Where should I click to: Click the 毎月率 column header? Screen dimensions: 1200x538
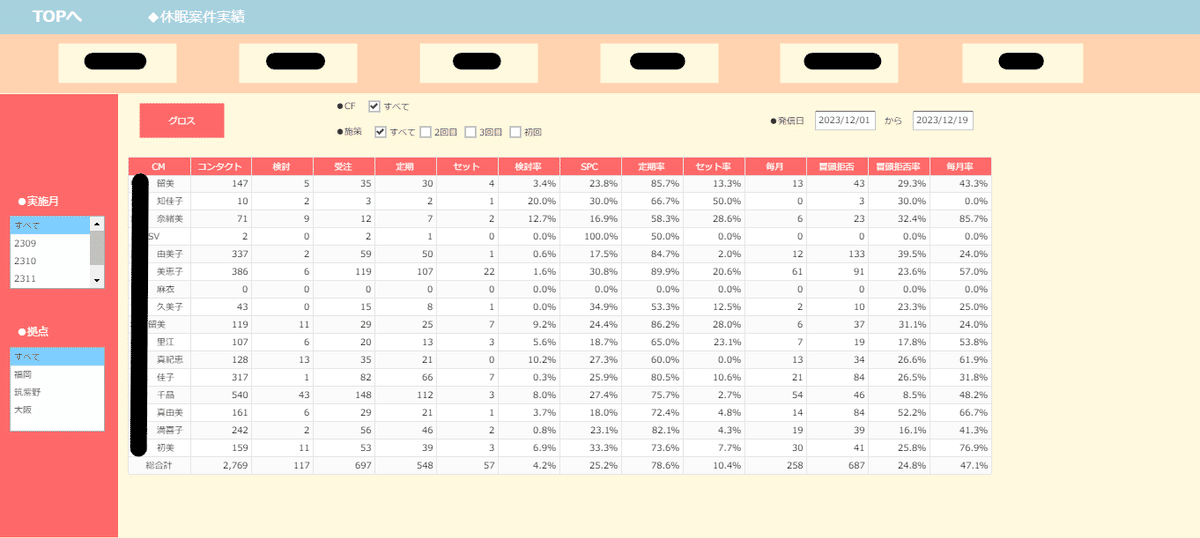tap(961, 166)
